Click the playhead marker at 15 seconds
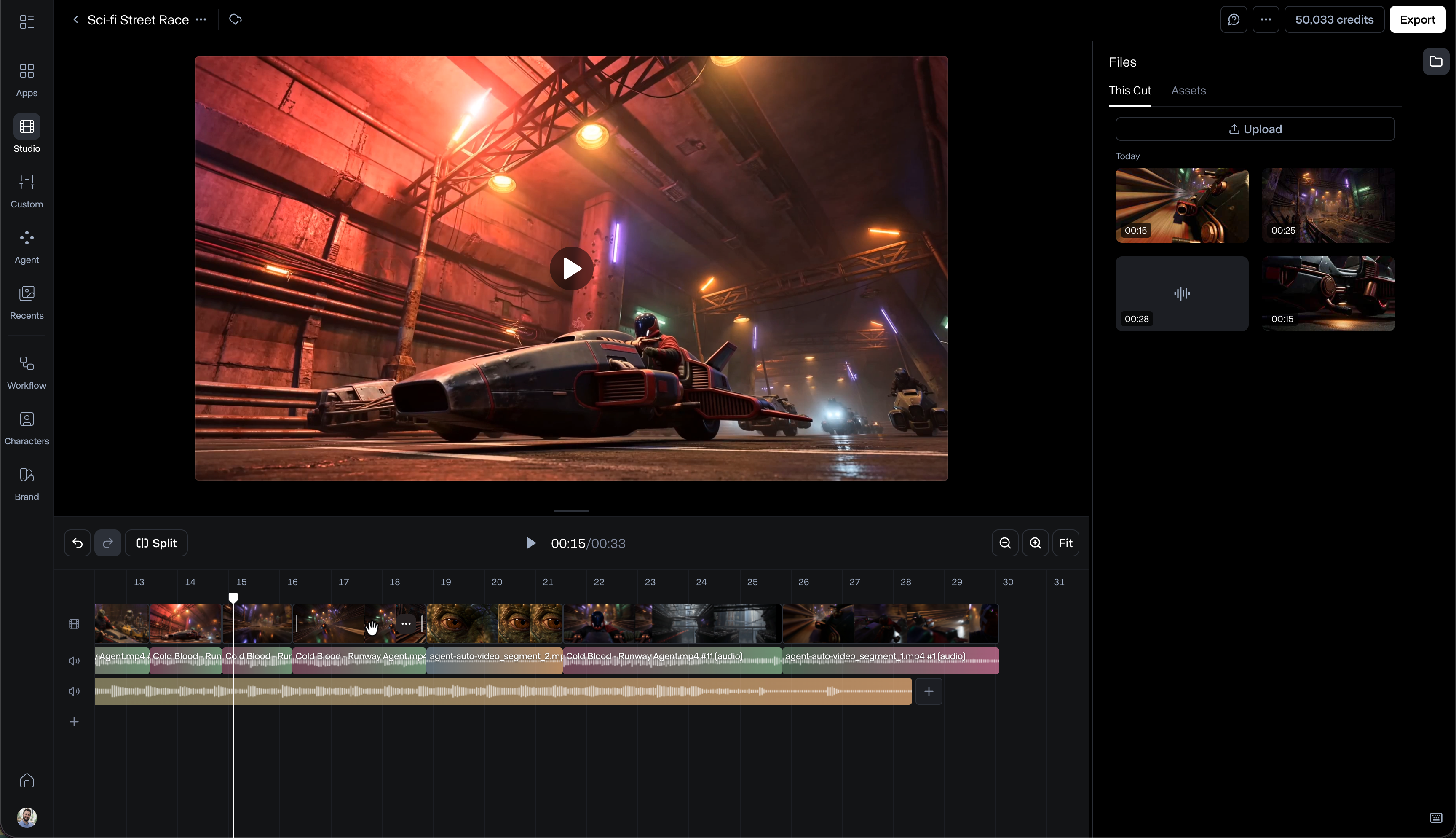The height and width of the screenshot is (838, 1456). (233, 598)
